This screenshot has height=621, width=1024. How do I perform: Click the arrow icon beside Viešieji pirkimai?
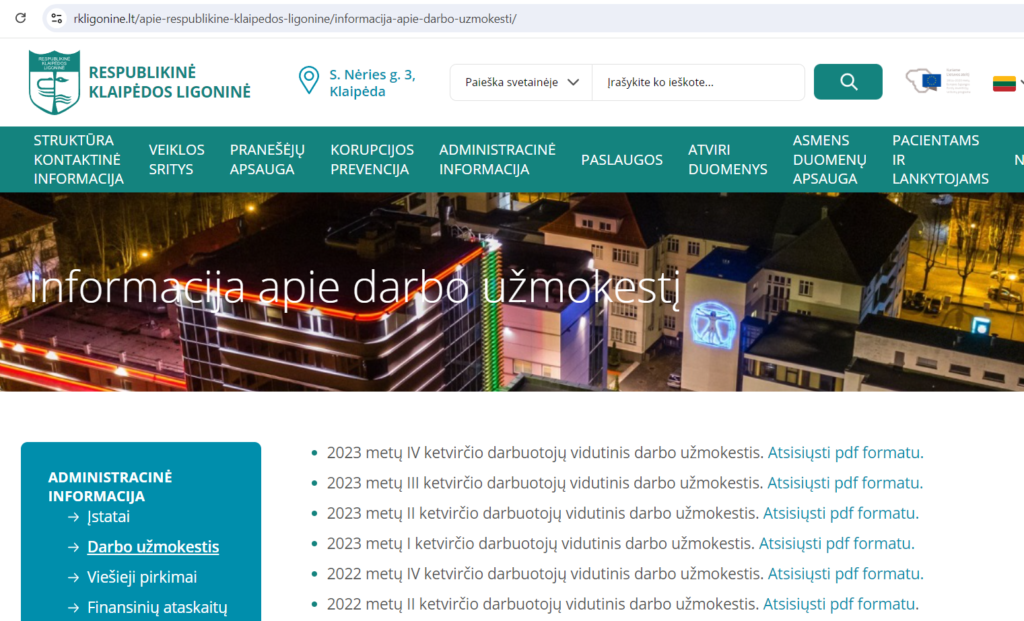(x=73, y=577)
